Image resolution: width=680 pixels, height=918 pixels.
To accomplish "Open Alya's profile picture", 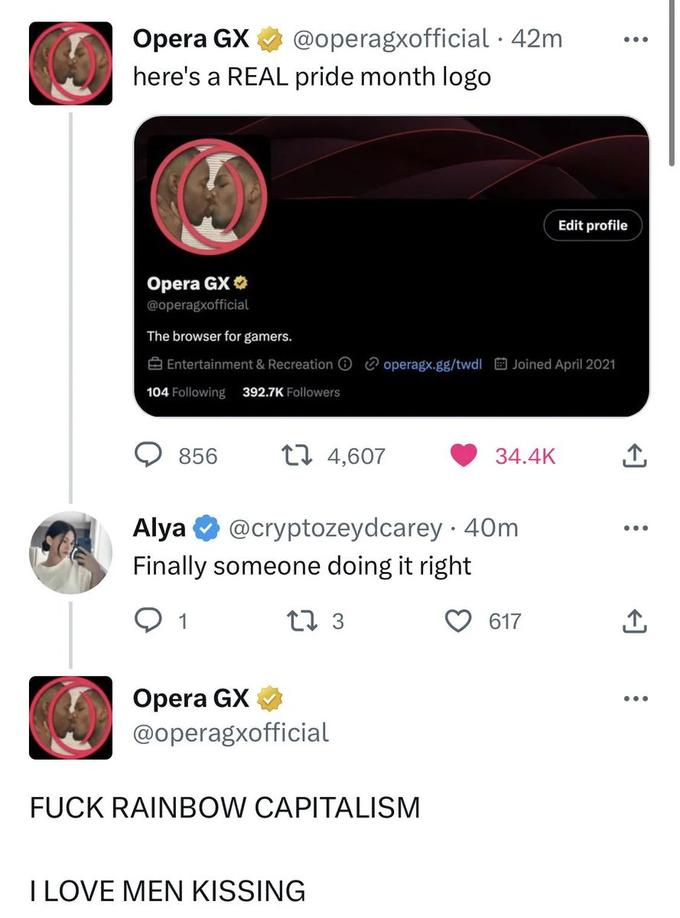I will (x=70, y=553).
